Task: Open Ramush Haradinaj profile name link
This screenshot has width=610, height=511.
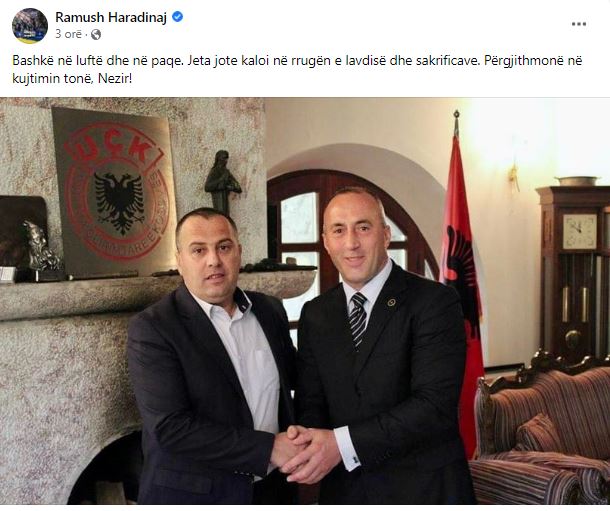Action: (111, 17)
